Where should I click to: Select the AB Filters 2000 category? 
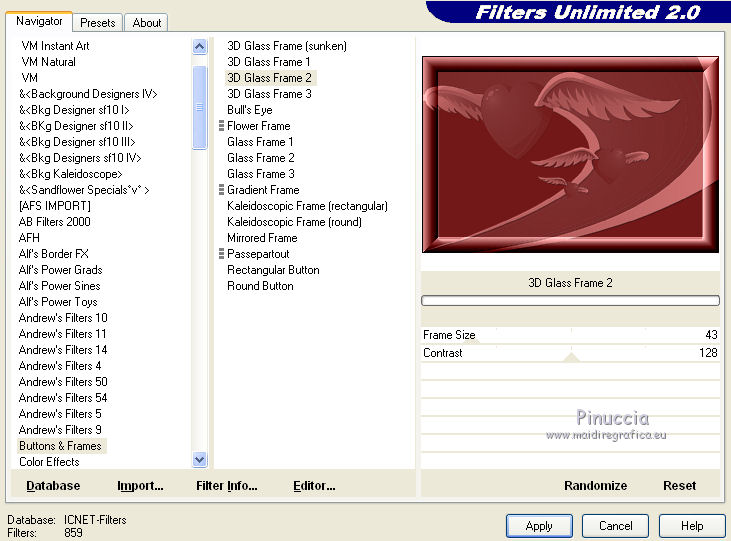click(55, 222)
